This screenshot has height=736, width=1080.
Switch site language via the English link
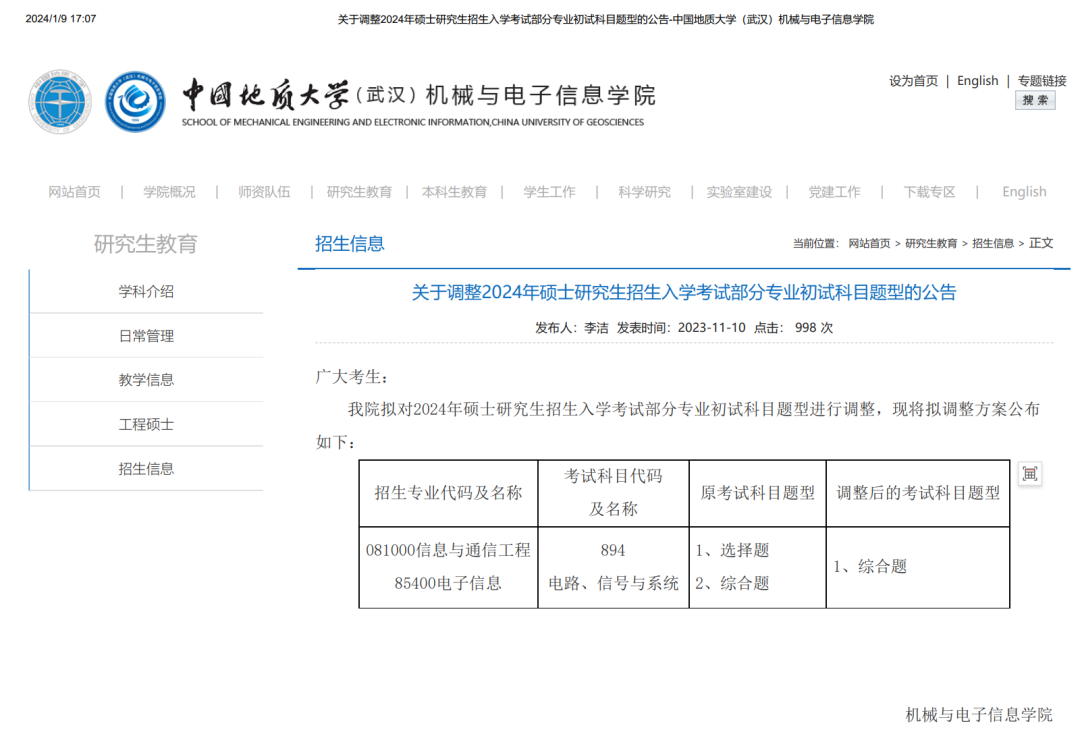click(x=977, y=80)
